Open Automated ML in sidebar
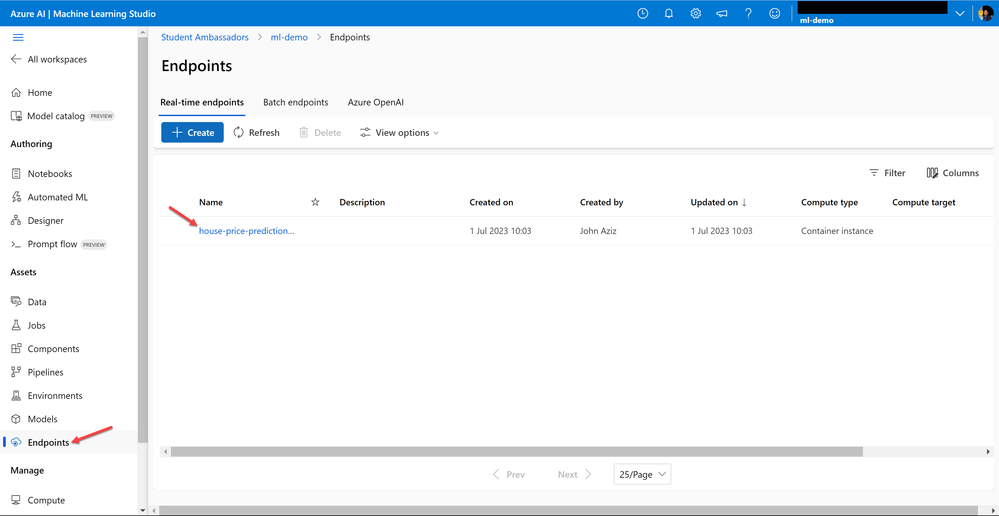 [50, 197]
